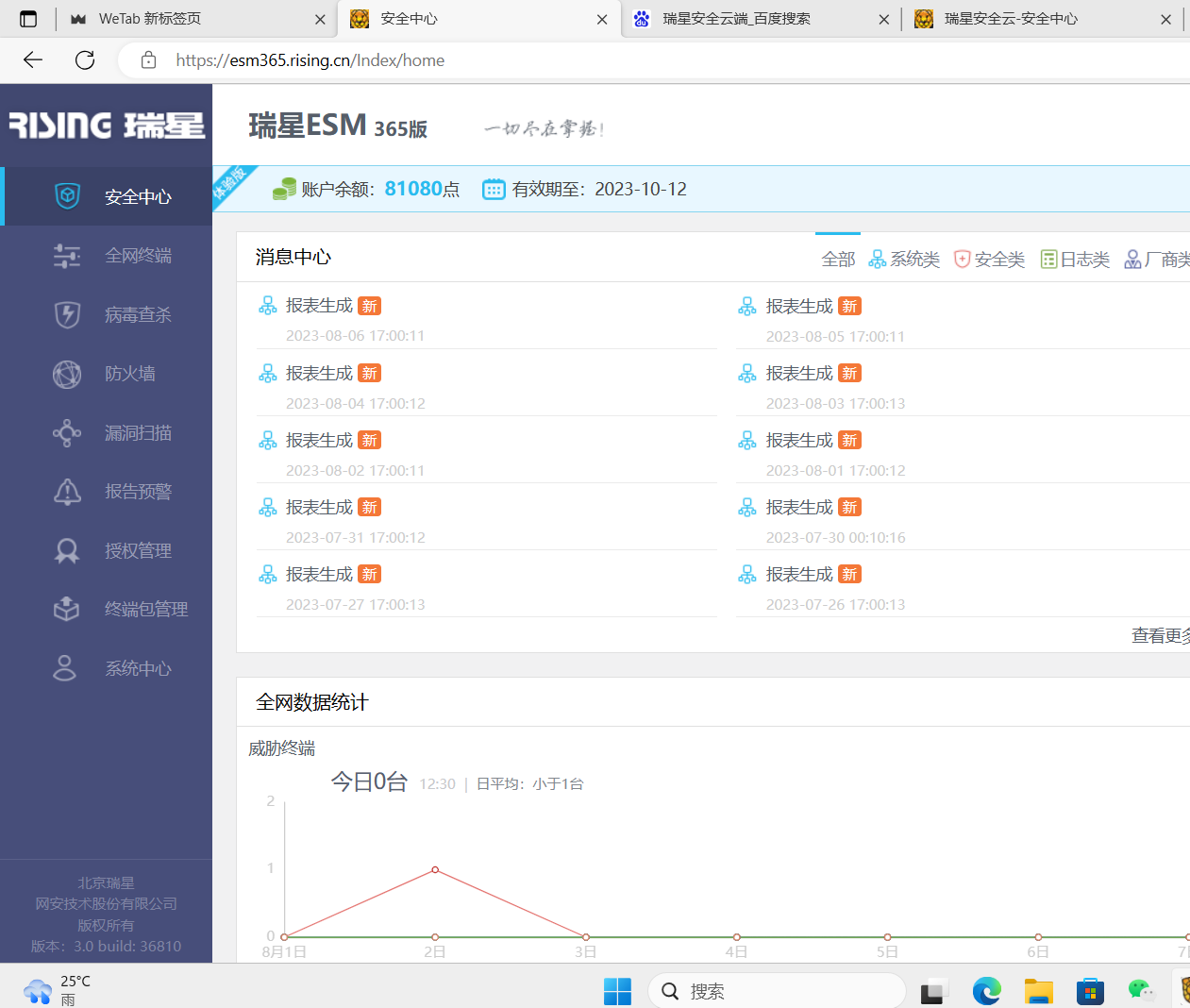Screen dimensions: 1190x1008
Task: Click the 今日0台 threat terminal count
Action: pyautogui.click(x=369, y=781)
